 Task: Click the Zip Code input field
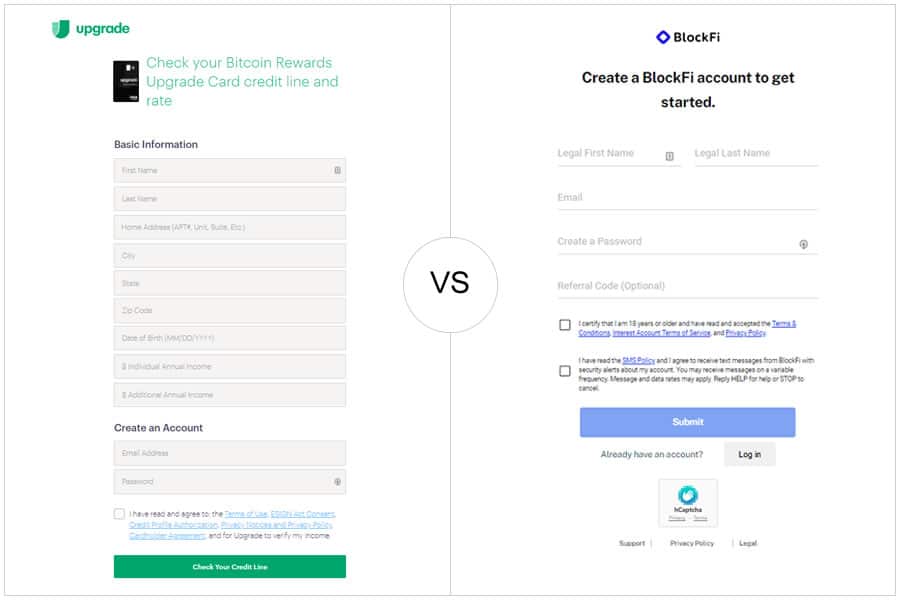pyautogui.click(x=230, y=311)
